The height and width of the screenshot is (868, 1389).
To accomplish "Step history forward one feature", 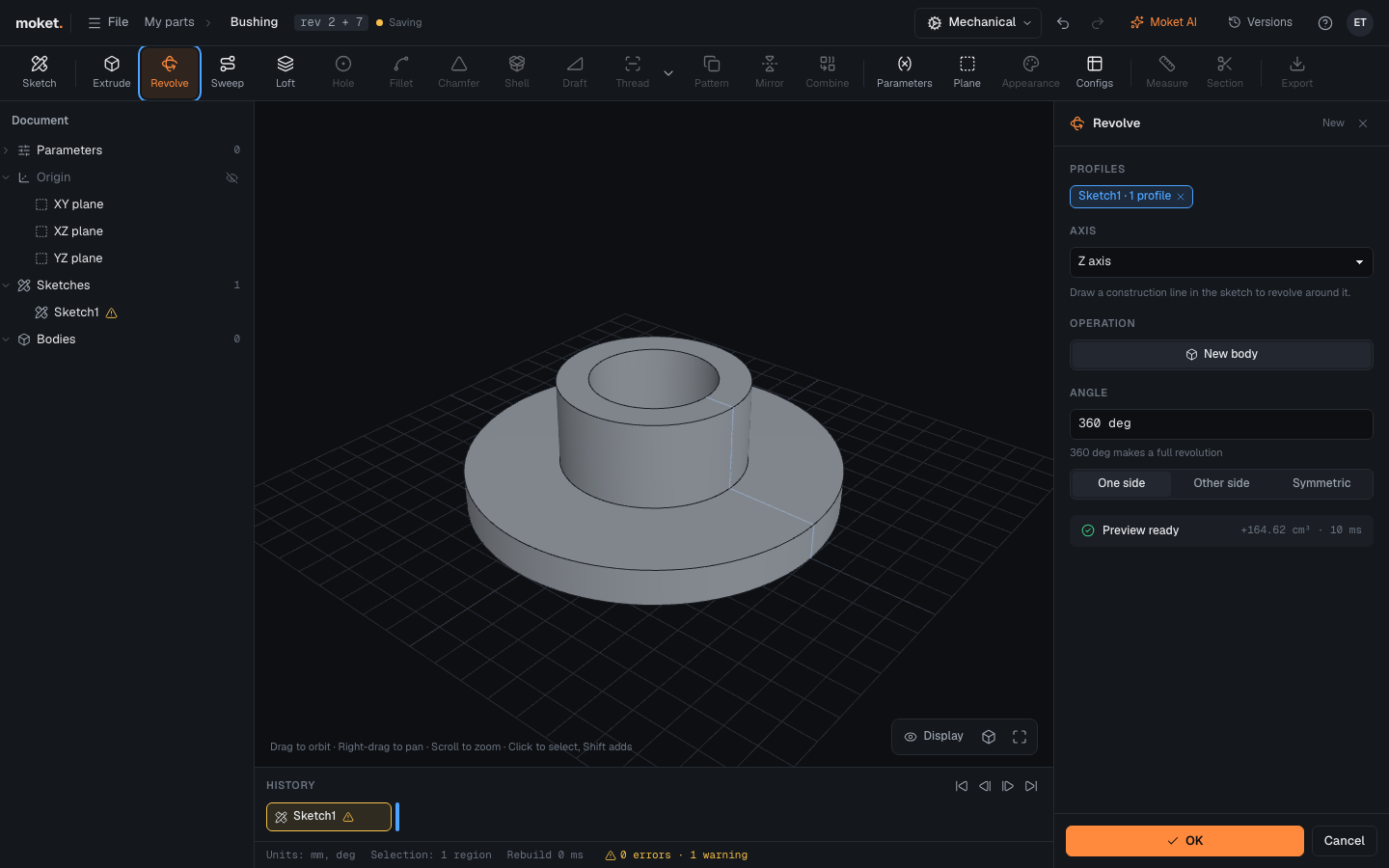I will click(1008, 786).
